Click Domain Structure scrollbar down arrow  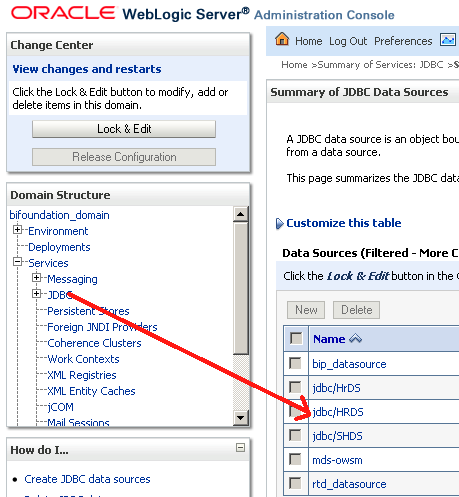point(240,417)
